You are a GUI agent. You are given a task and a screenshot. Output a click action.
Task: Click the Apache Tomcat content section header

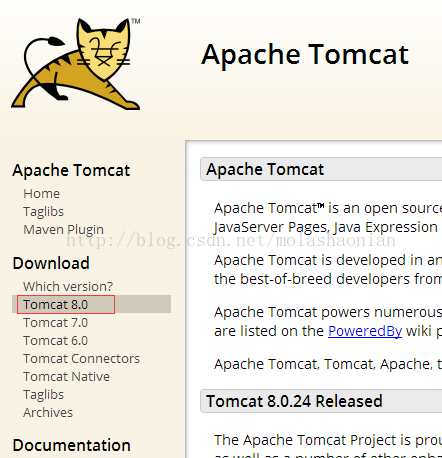(x=265, y=169)
